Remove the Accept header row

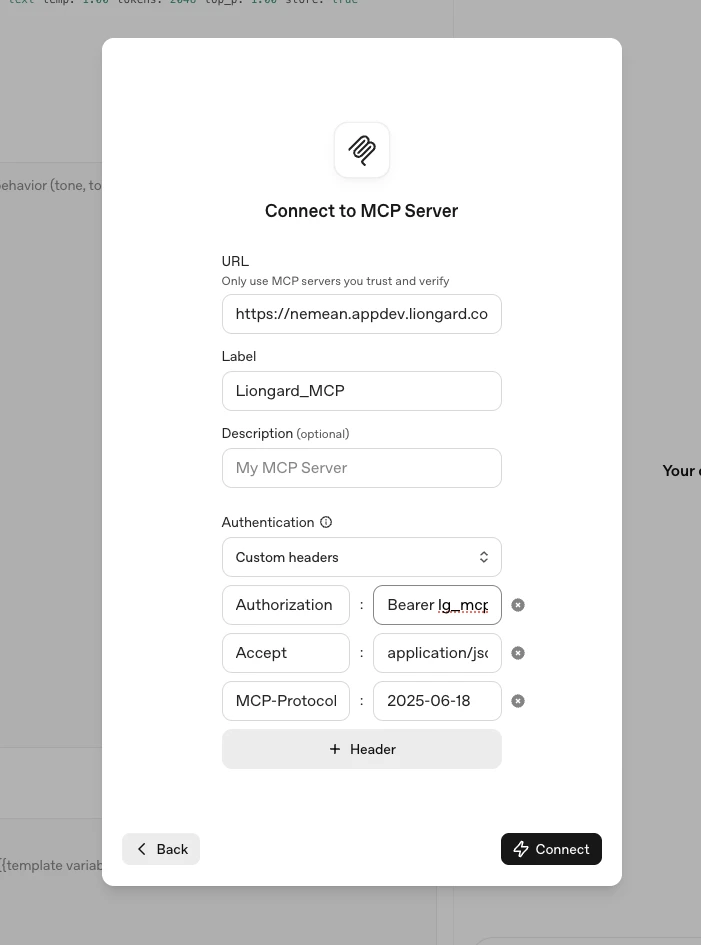pos(518,653)
